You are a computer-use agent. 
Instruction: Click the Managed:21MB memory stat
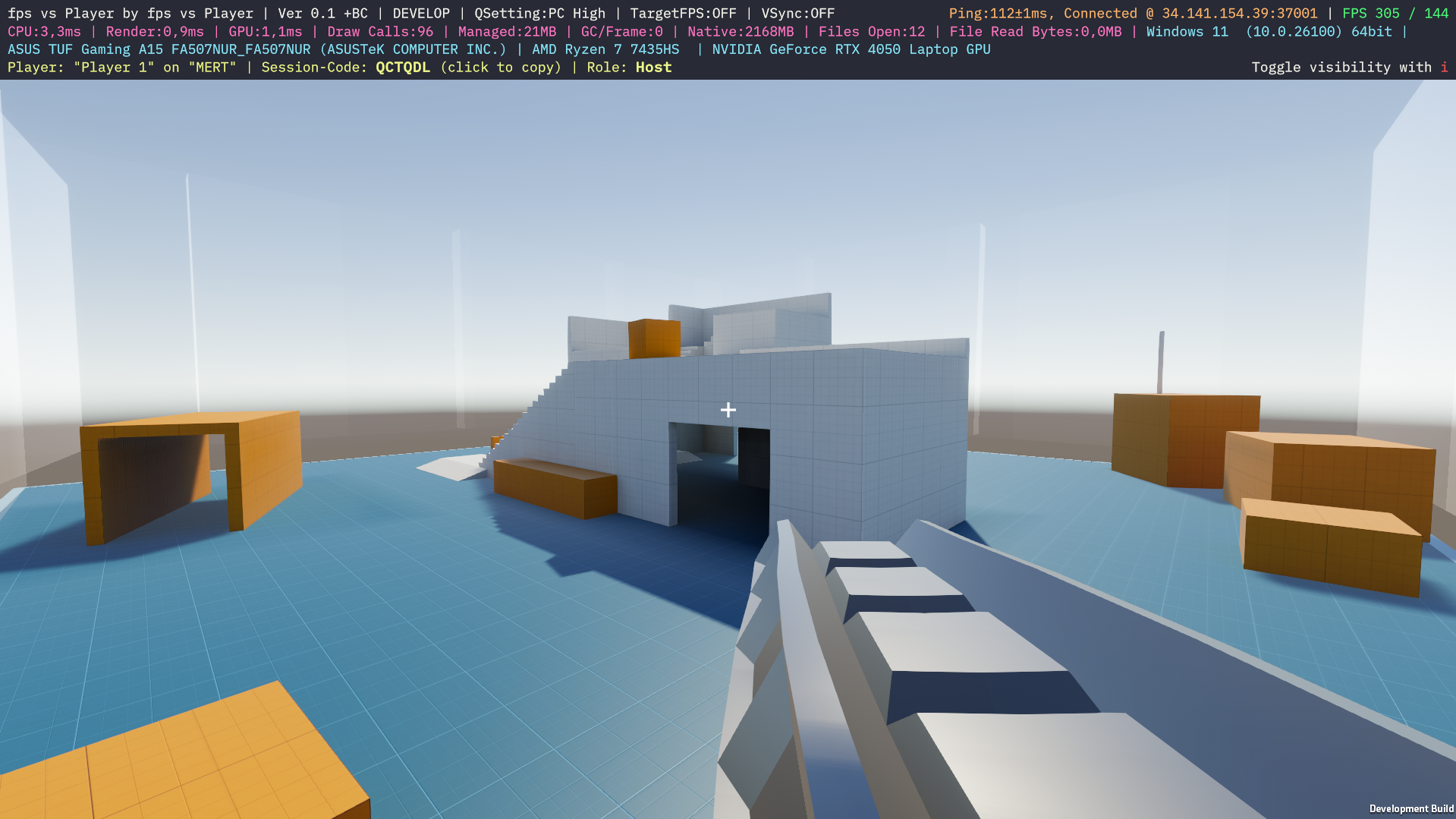507,32
